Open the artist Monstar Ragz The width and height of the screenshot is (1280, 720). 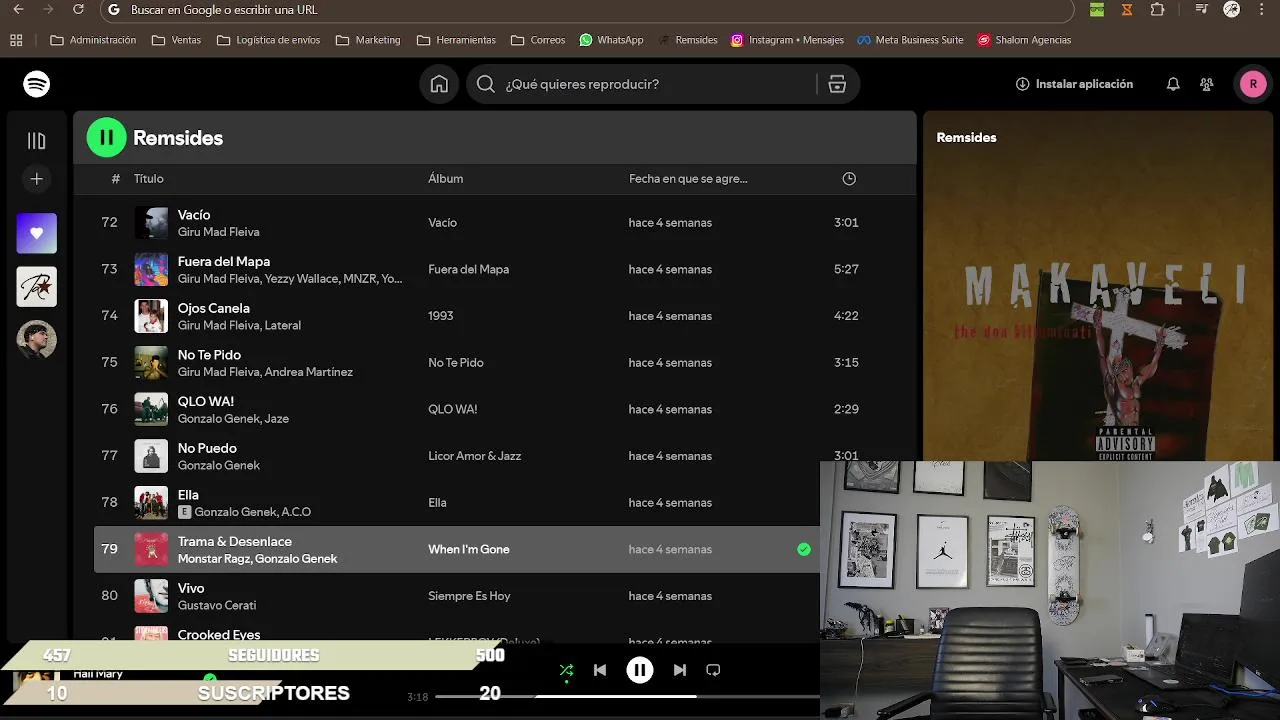coord(214,559)
